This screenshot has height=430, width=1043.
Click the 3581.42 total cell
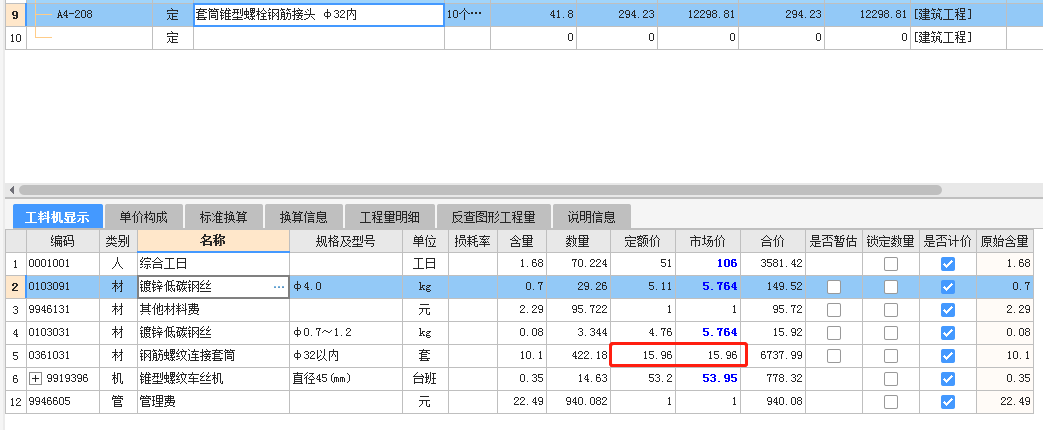point(773,264)
